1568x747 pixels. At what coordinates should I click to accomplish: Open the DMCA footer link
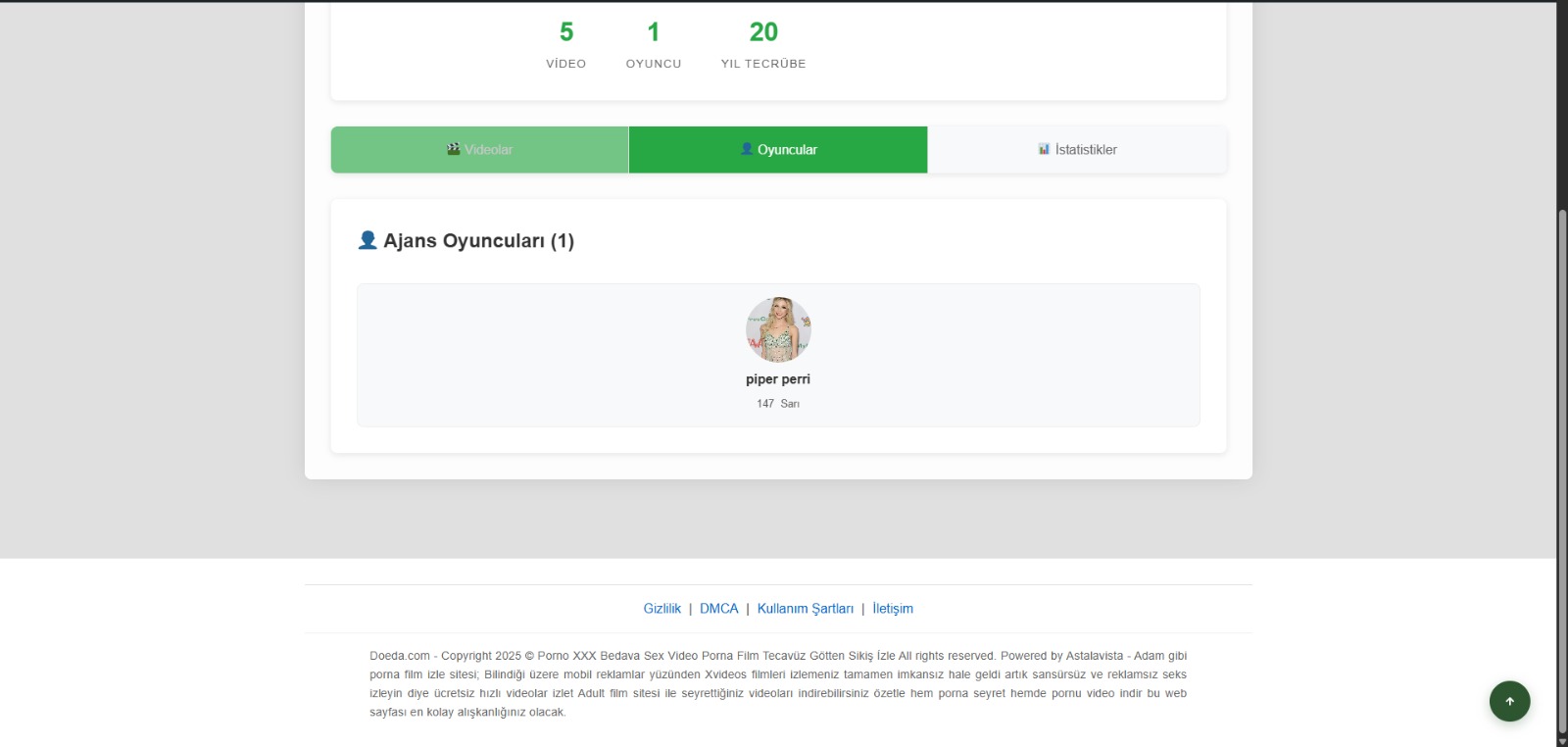(718, 609)
